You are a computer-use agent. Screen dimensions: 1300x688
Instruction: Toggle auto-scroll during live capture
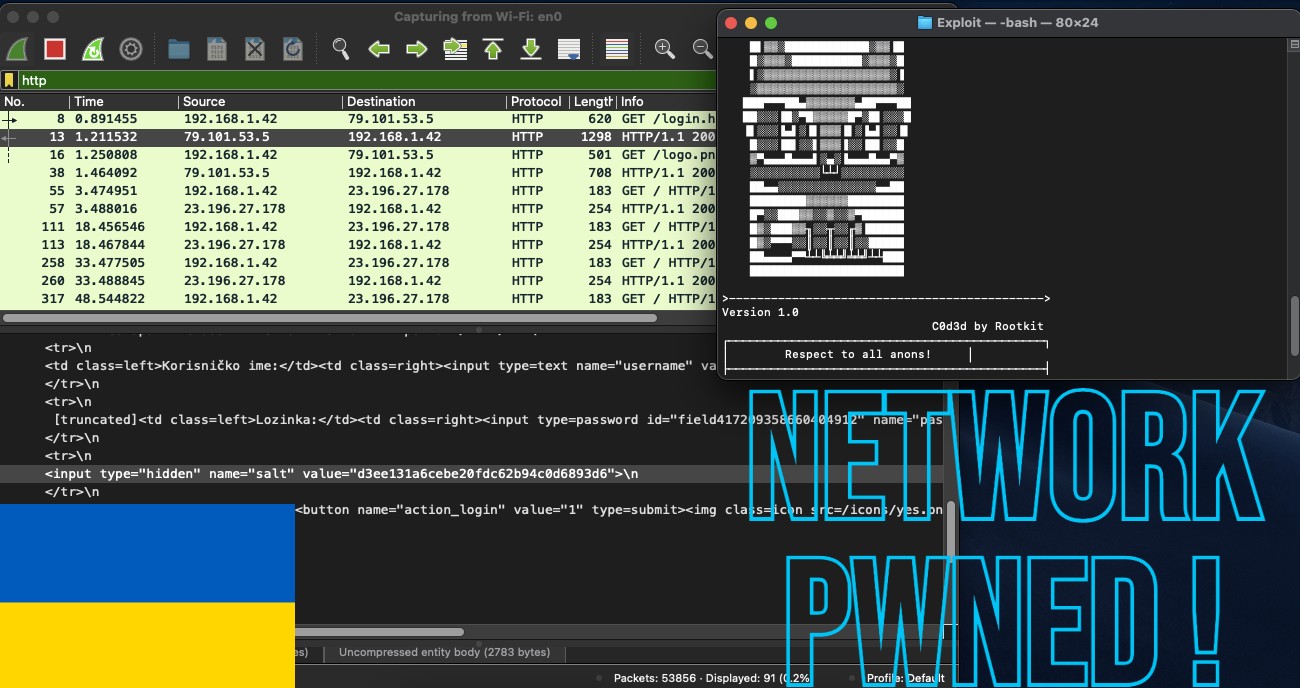tap(569, 48)
